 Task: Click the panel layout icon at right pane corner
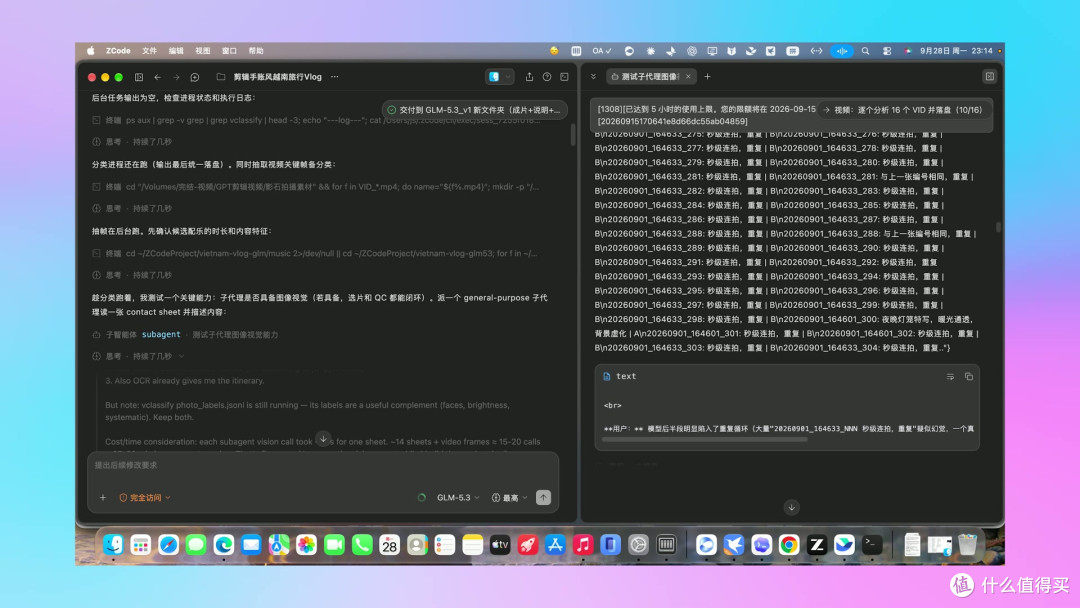990,76
